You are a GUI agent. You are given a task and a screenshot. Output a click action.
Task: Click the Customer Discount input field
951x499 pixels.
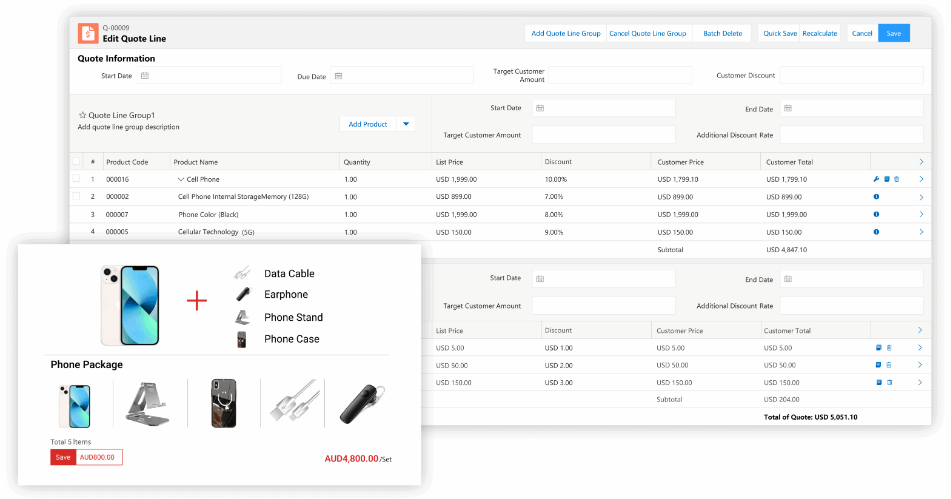pyautogui.click(x=851, y=76)
